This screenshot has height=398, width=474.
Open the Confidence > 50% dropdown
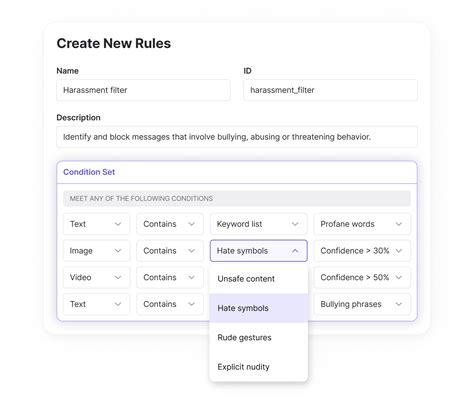click(362, 277)
